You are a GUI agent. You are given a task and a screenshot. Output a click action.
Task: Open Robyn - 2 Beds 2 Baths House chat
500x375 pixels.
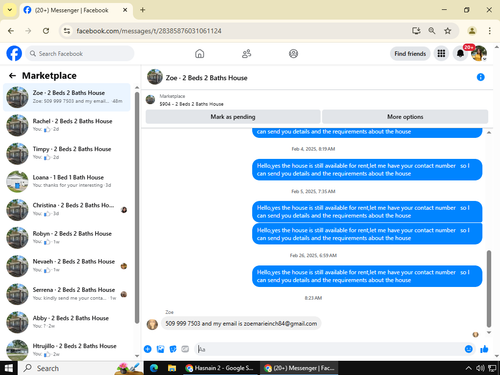pyautogui.click(x=67, y=238)
